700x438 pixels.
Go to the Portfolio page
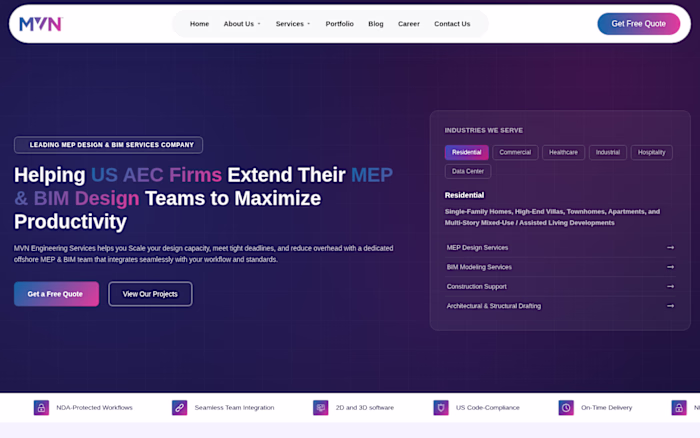(x=339, y=24)
